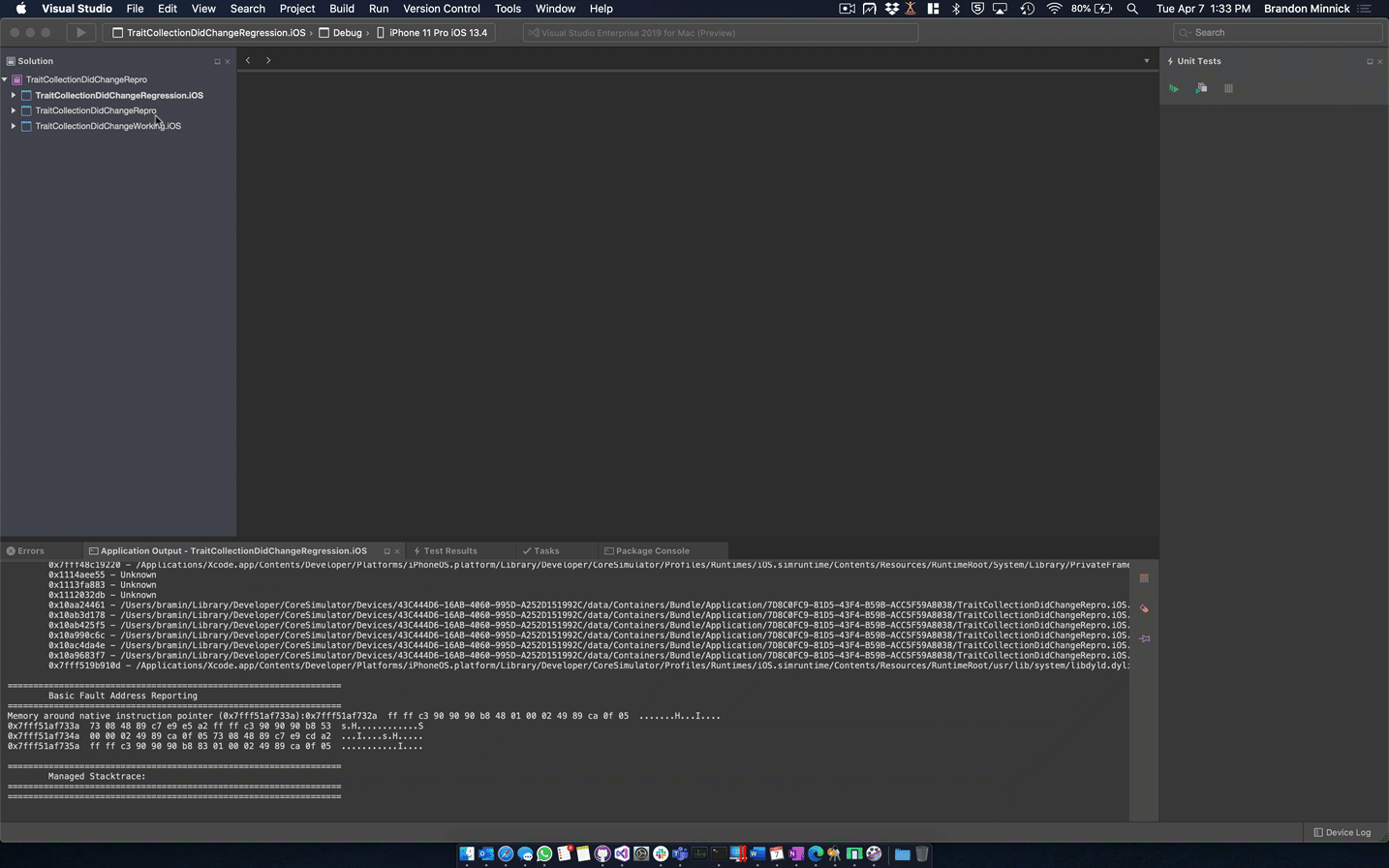Expand the TraitCollectionDidChangeWorking.iOS project node
Image resolution: width=1389 pixels, height=868 pixels.
click(14, 126)
